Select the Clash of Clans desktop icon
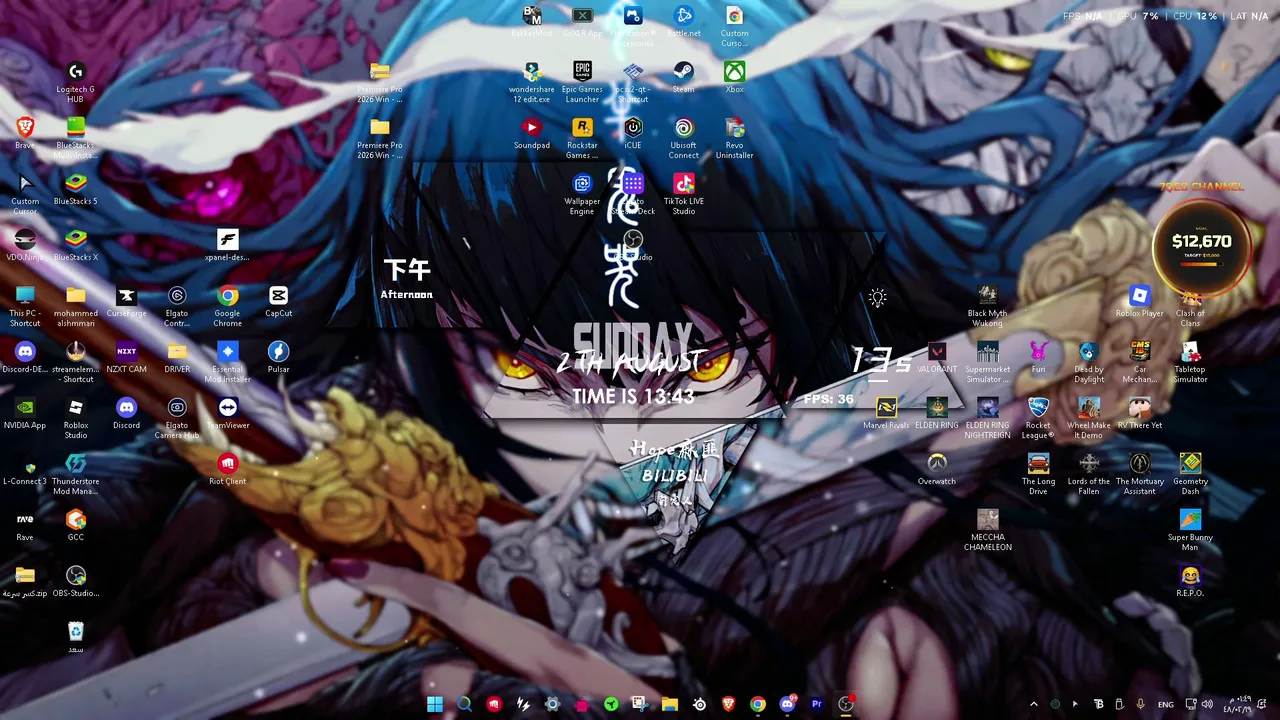The width and height of the screenshot is (1280, 720). pyautogui.click(x=1190, y=306)
